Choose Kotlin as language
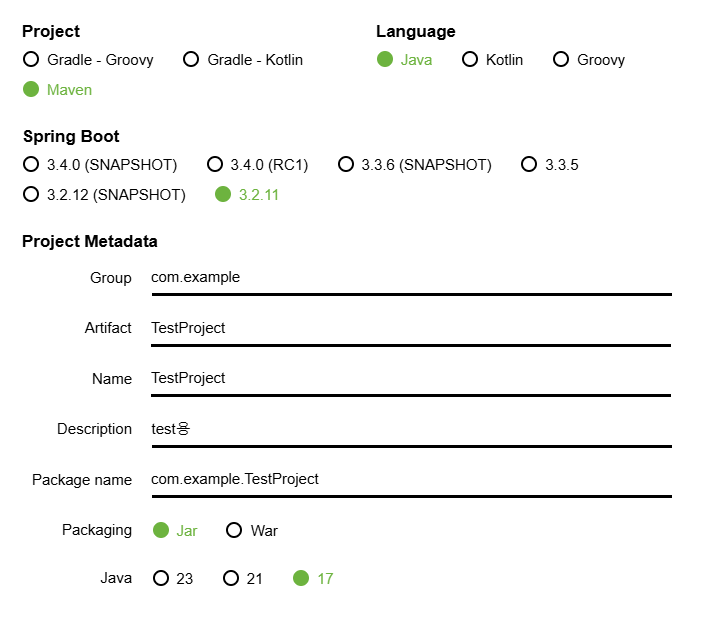This screenshot has width=719, height=619. [x=470, y=60]
